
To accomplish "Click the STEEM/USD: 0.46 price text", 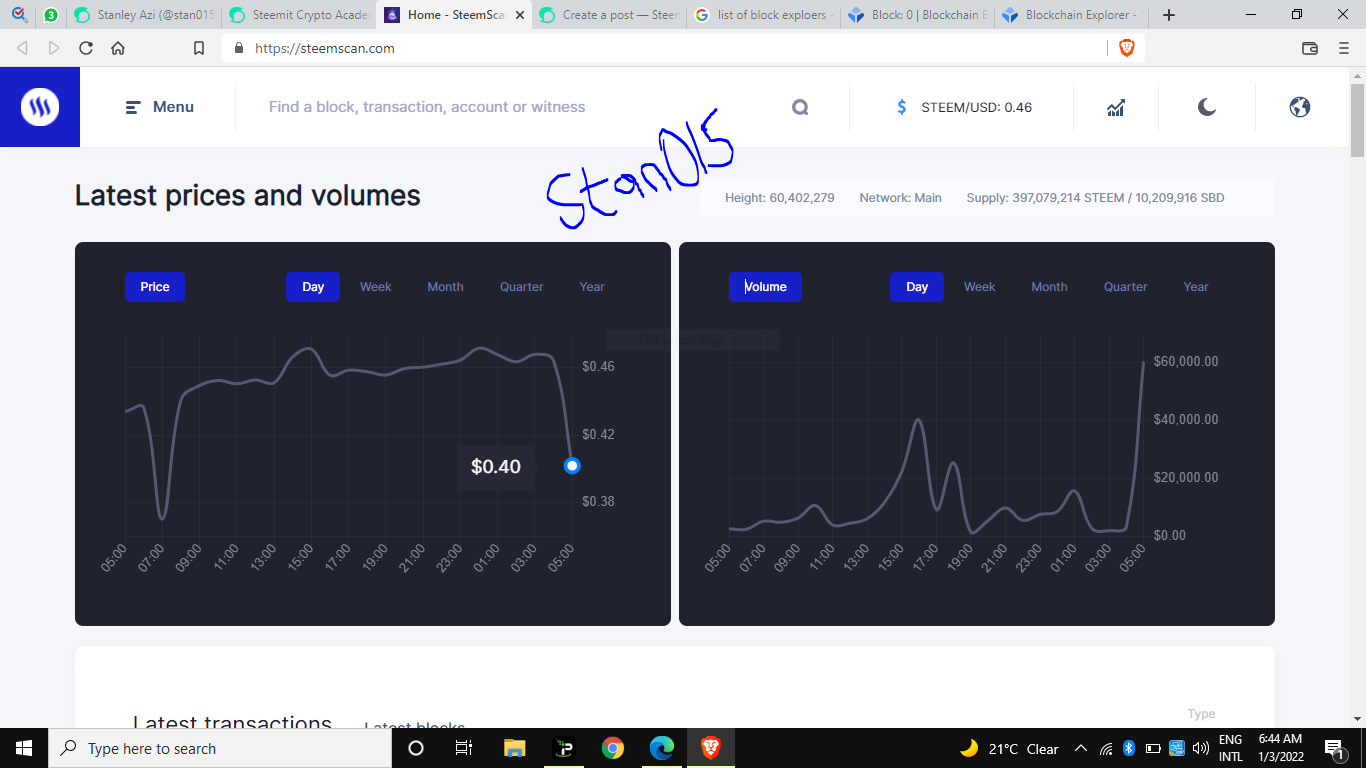I will point(977,107).
